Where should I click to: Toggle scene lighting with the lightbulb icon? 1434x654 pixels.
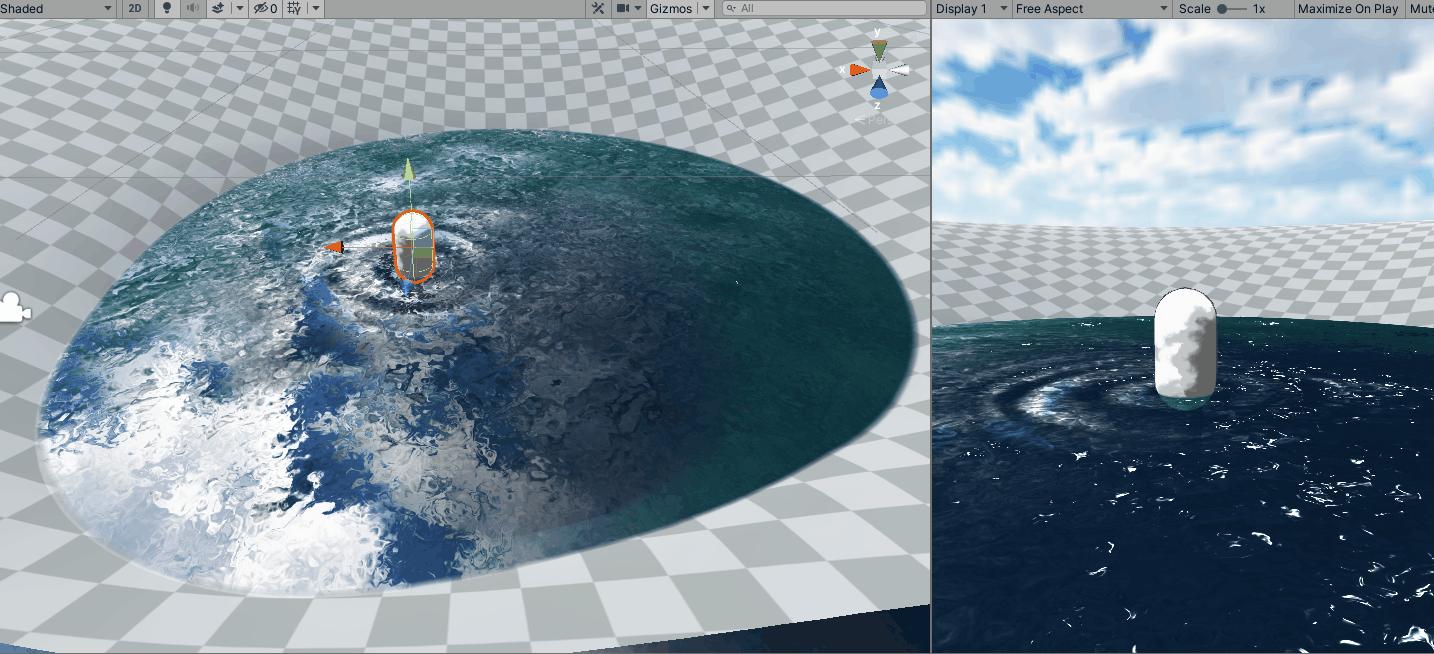point(165,8)
